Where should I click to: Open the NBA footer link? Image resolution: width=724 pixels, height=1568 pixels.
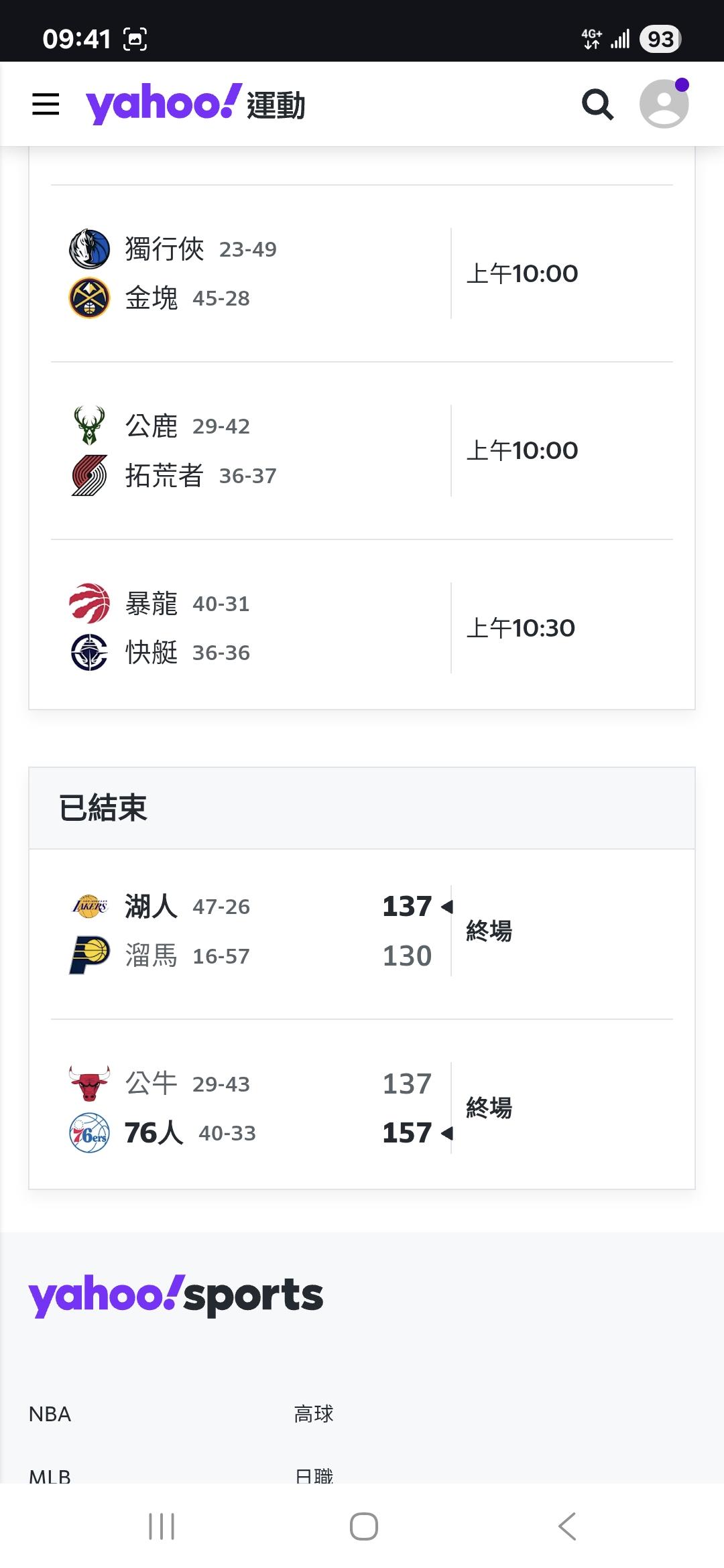coord(50,1414)
